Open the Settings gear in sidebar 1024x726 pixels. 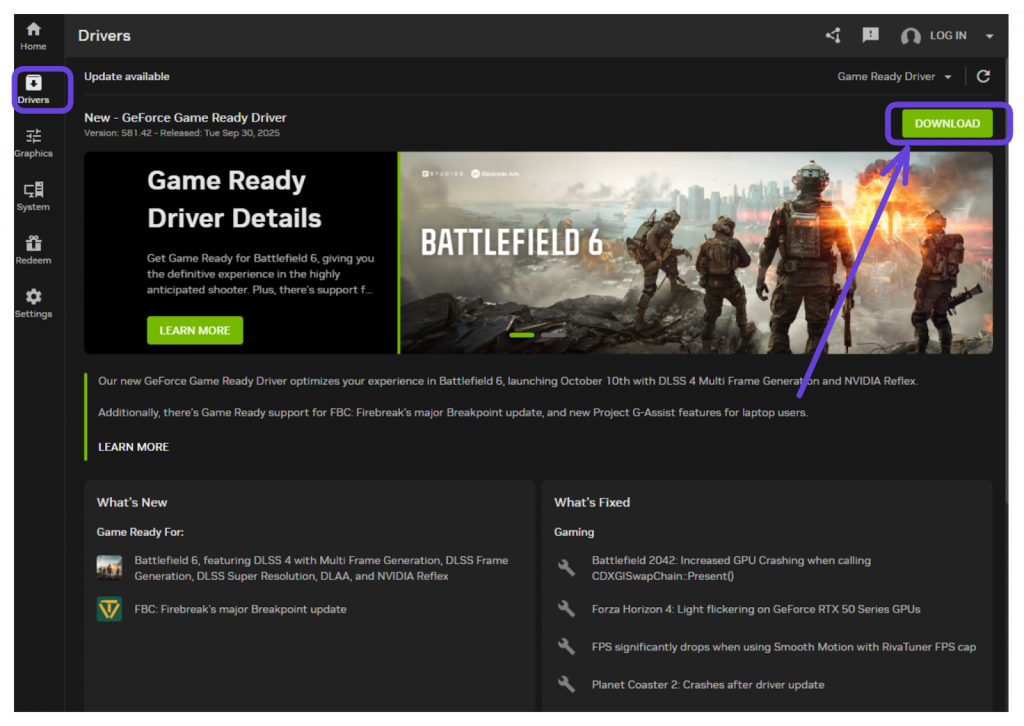coord(33,303)
